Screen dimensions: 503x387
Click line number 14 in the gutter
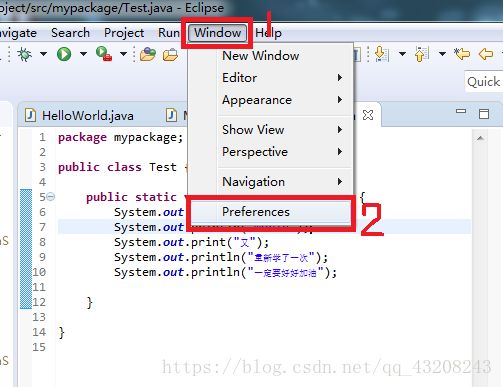(39, 332)
